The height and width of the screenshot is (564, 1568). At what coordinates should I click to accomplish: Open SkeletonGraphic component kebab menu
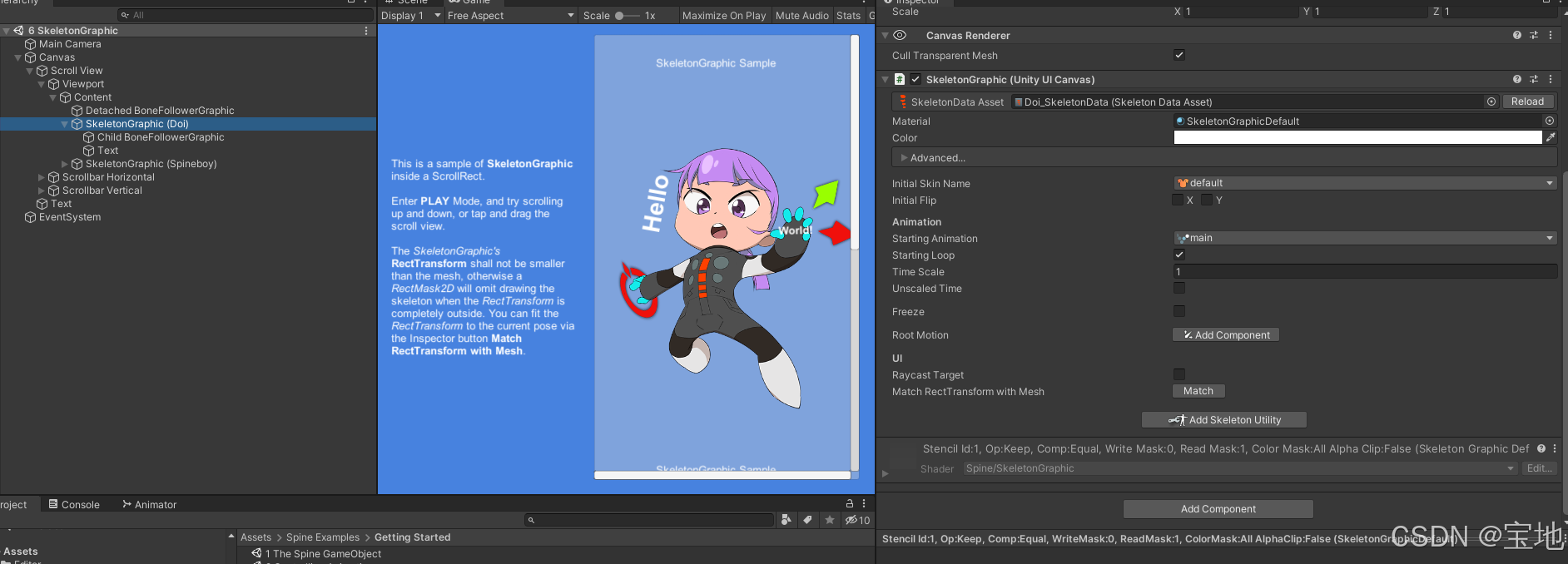[x=1551, y=80]
